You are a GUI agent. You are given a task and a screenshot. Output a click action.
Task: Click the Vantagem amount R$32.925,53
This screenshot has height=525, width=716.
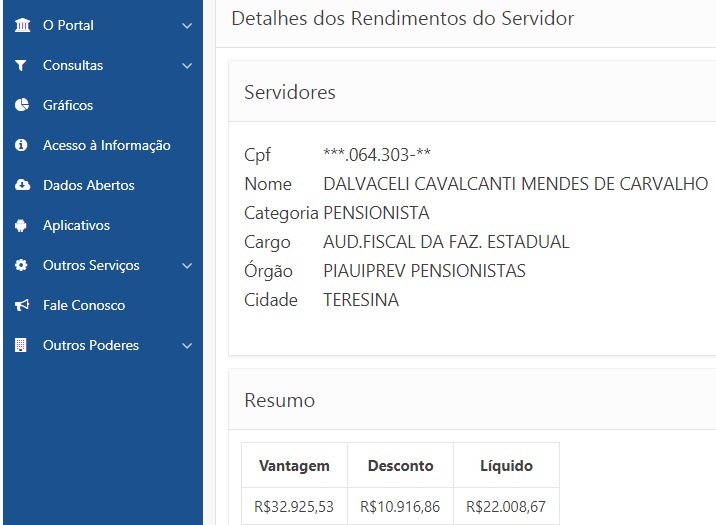tap(294, 507)
